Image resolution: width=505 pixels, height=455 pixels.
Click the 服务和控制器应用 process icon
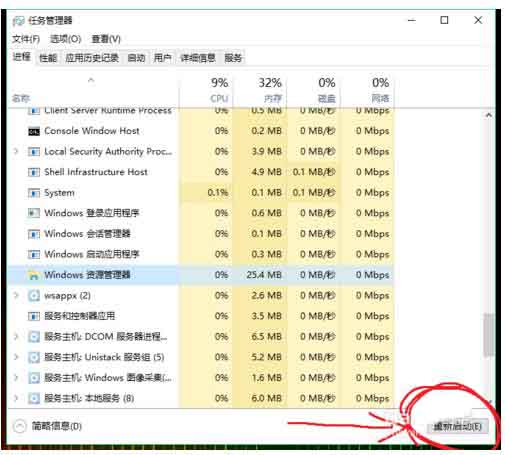click(34, 316)
